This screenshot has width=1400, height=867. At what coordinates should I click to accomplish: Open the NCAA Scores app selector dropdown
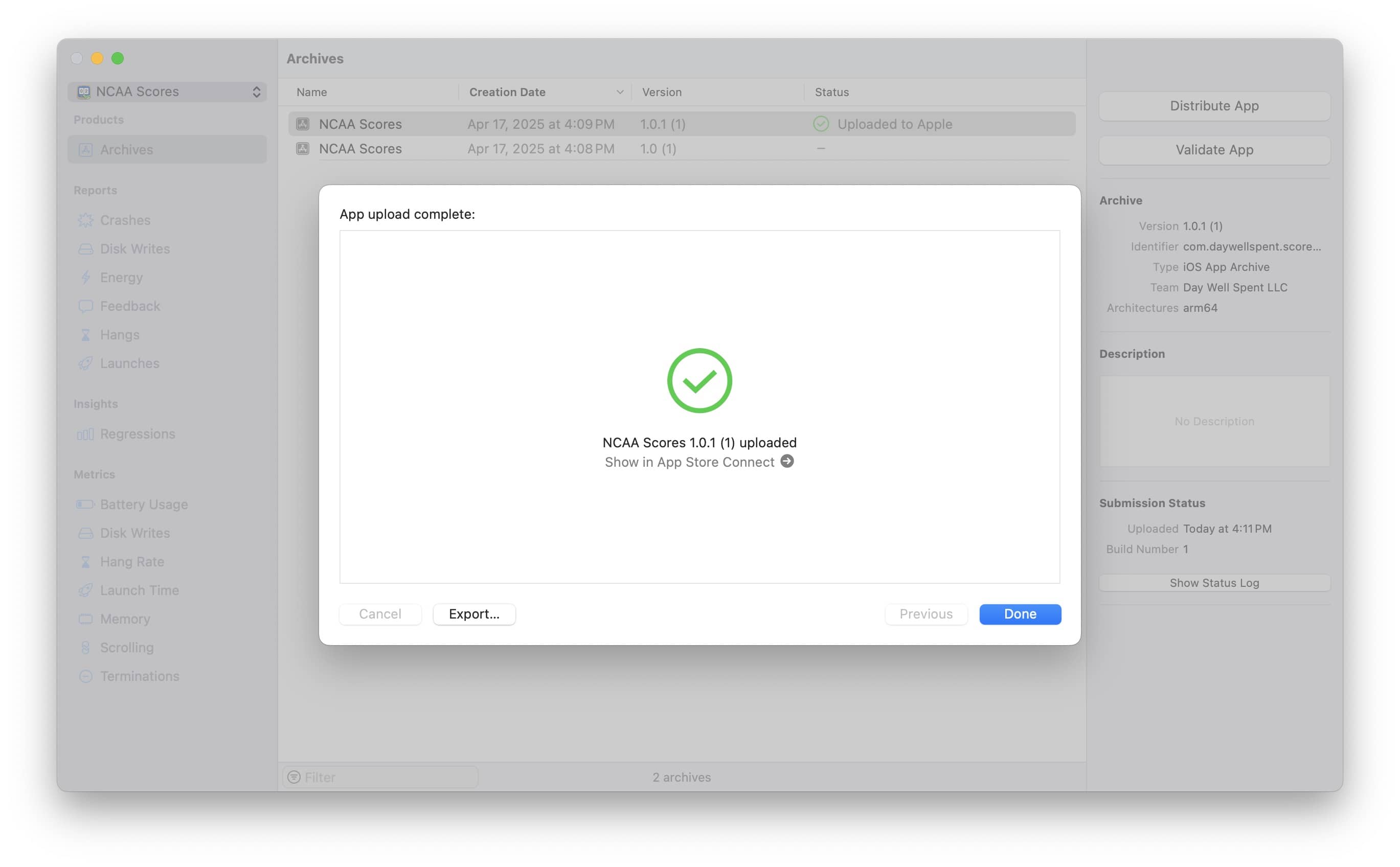(x=167, y=92)
